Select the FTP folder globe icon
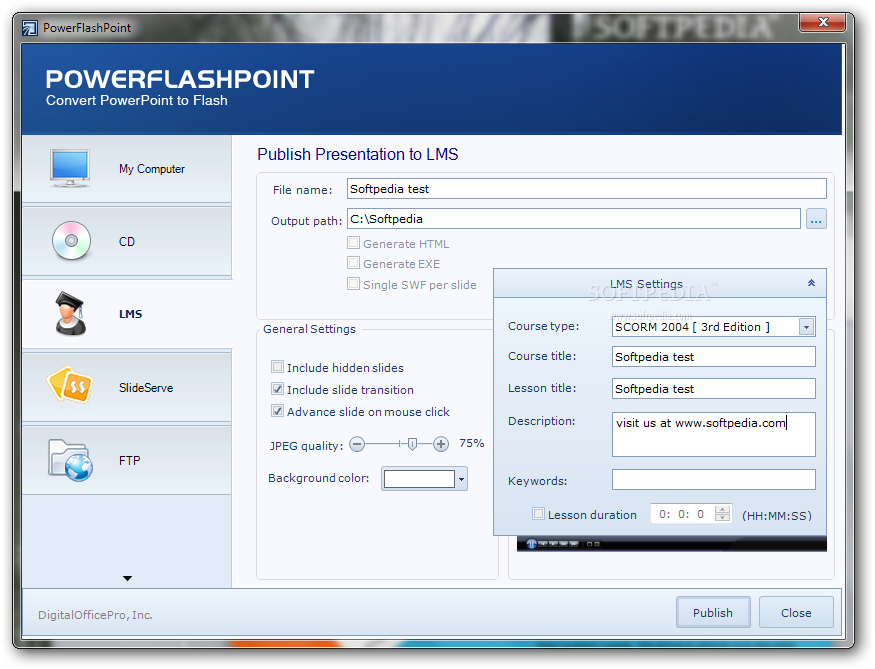Viewport: 875px width, 669px height. pyautogui.click(x=70, y=460)
